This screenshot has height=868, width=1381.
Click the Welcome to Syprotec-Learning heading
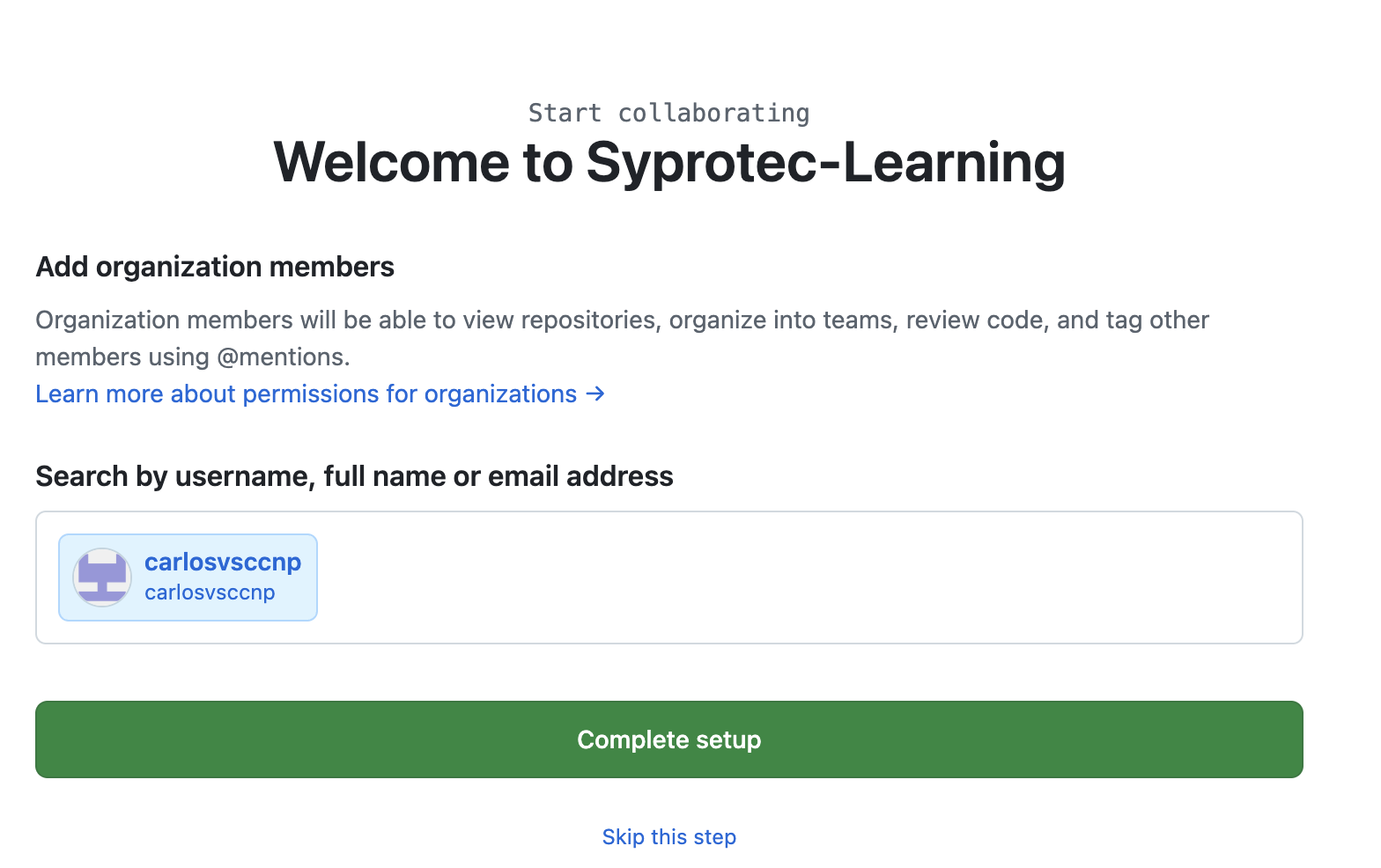[669, 163]
